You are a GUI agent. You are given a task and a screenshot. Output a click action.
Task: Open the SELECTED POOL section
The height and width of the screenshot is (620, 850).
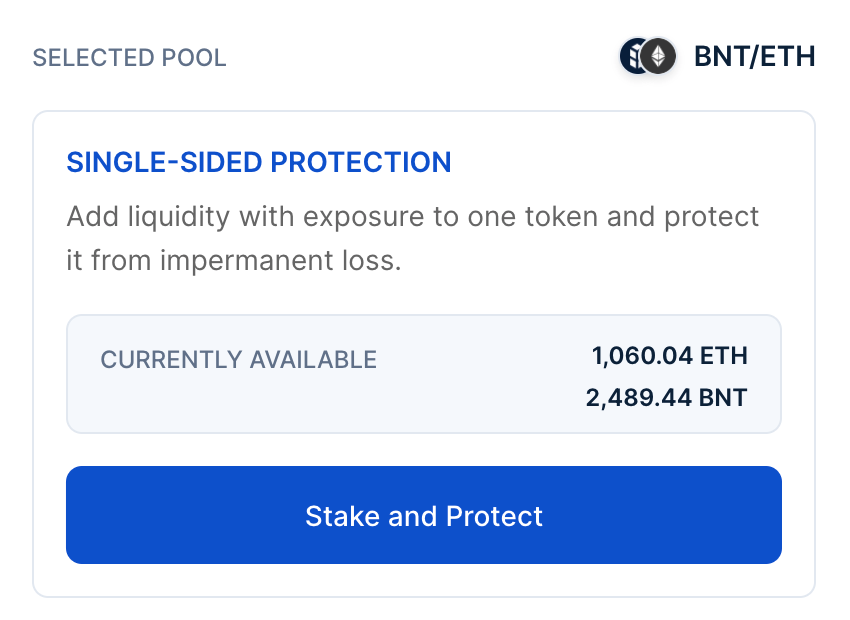[x=131, y=58]
